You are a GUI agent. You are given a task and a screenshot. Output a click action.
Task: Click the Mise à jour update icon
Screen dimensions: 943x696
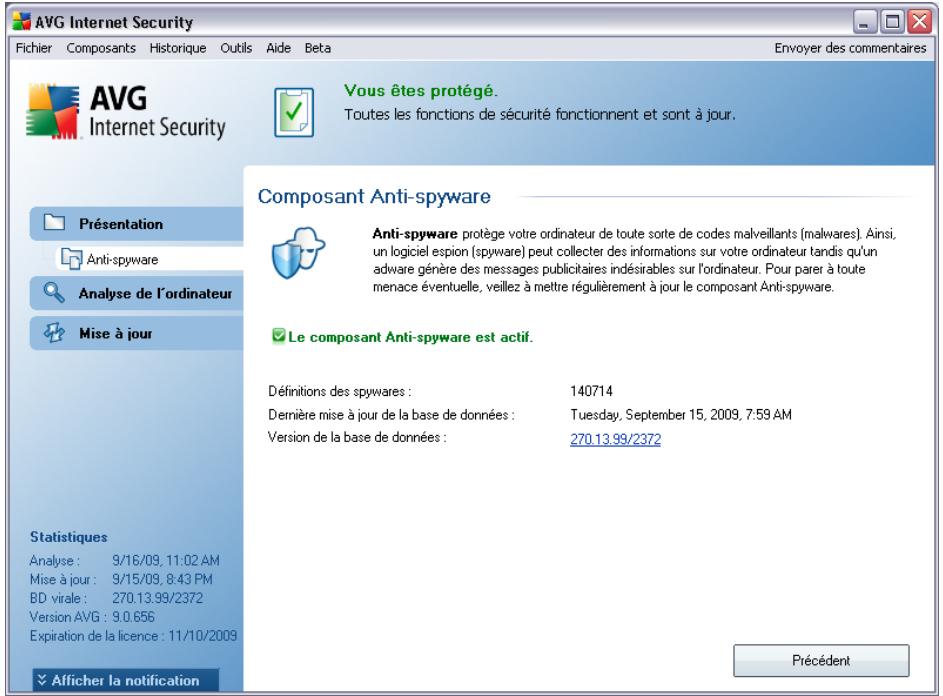[x=54, y=333]
